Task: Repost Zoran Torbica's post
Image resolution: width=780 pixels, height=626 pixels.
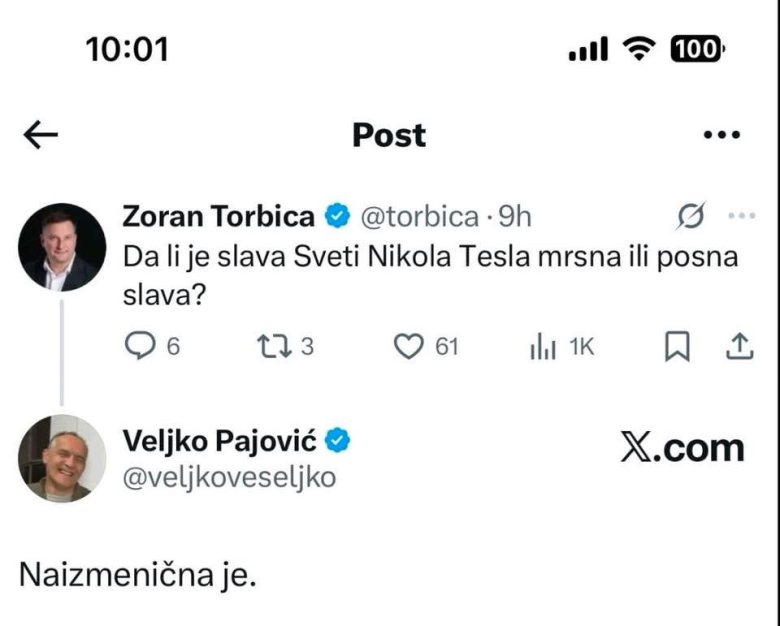Action: 272,346
